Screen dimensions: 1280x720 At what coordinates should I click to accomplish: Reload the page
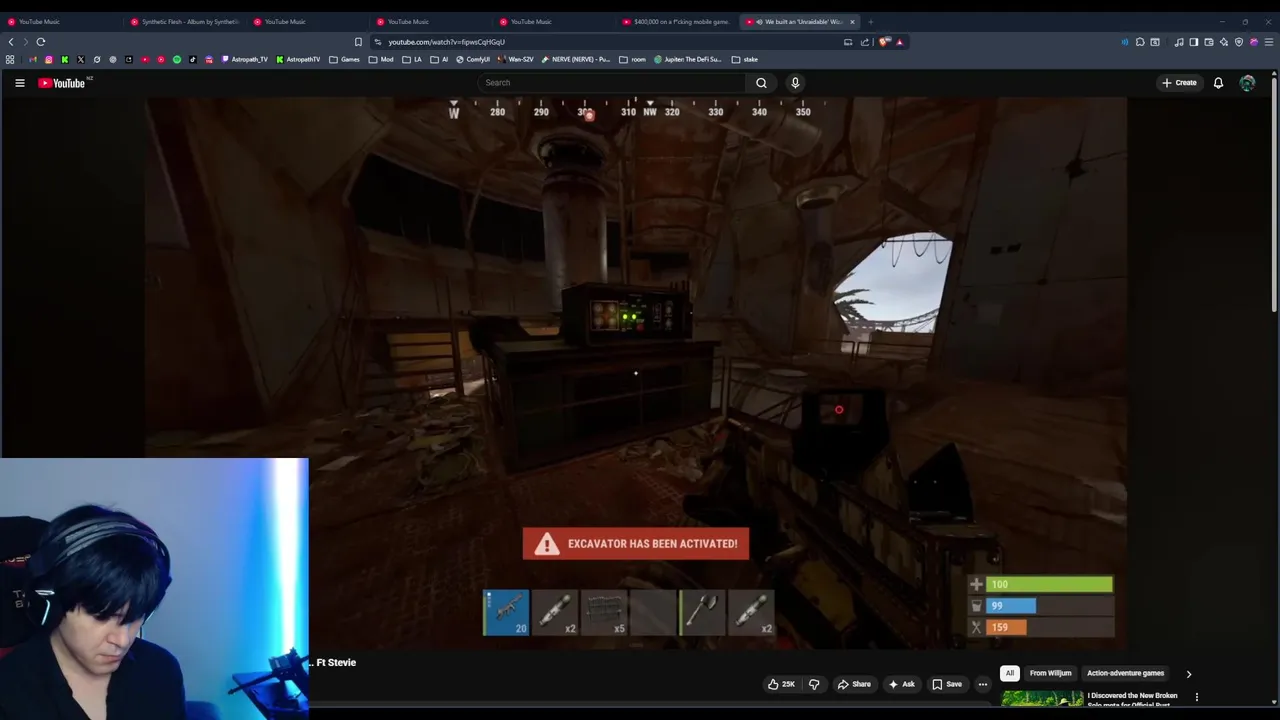point(41,42)
